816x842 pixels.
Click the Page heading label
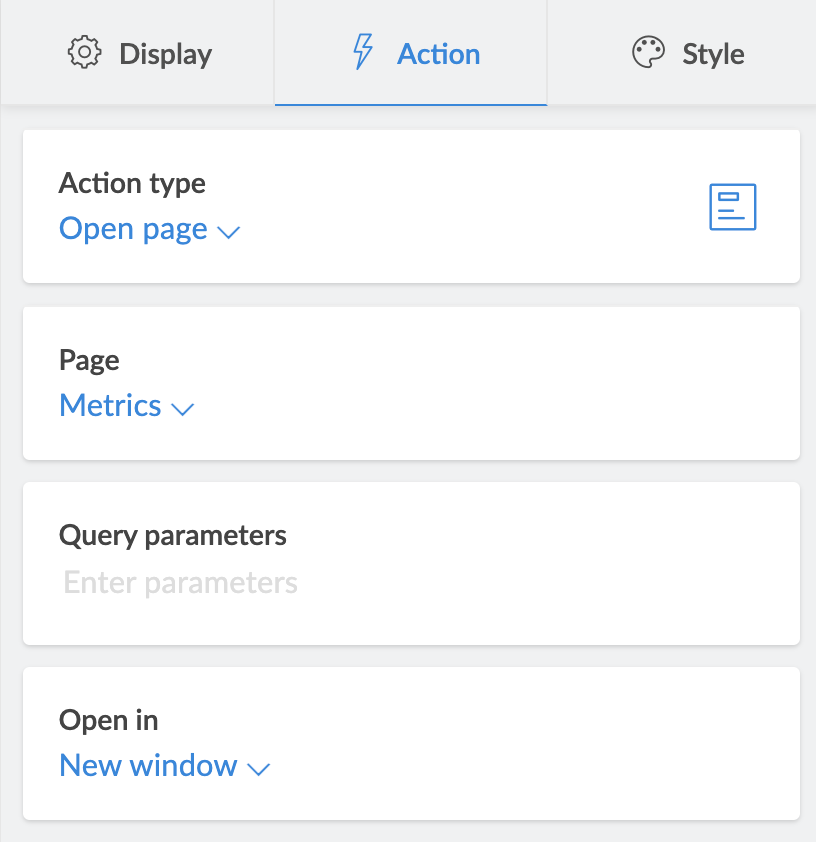click(x=89, y=360)
